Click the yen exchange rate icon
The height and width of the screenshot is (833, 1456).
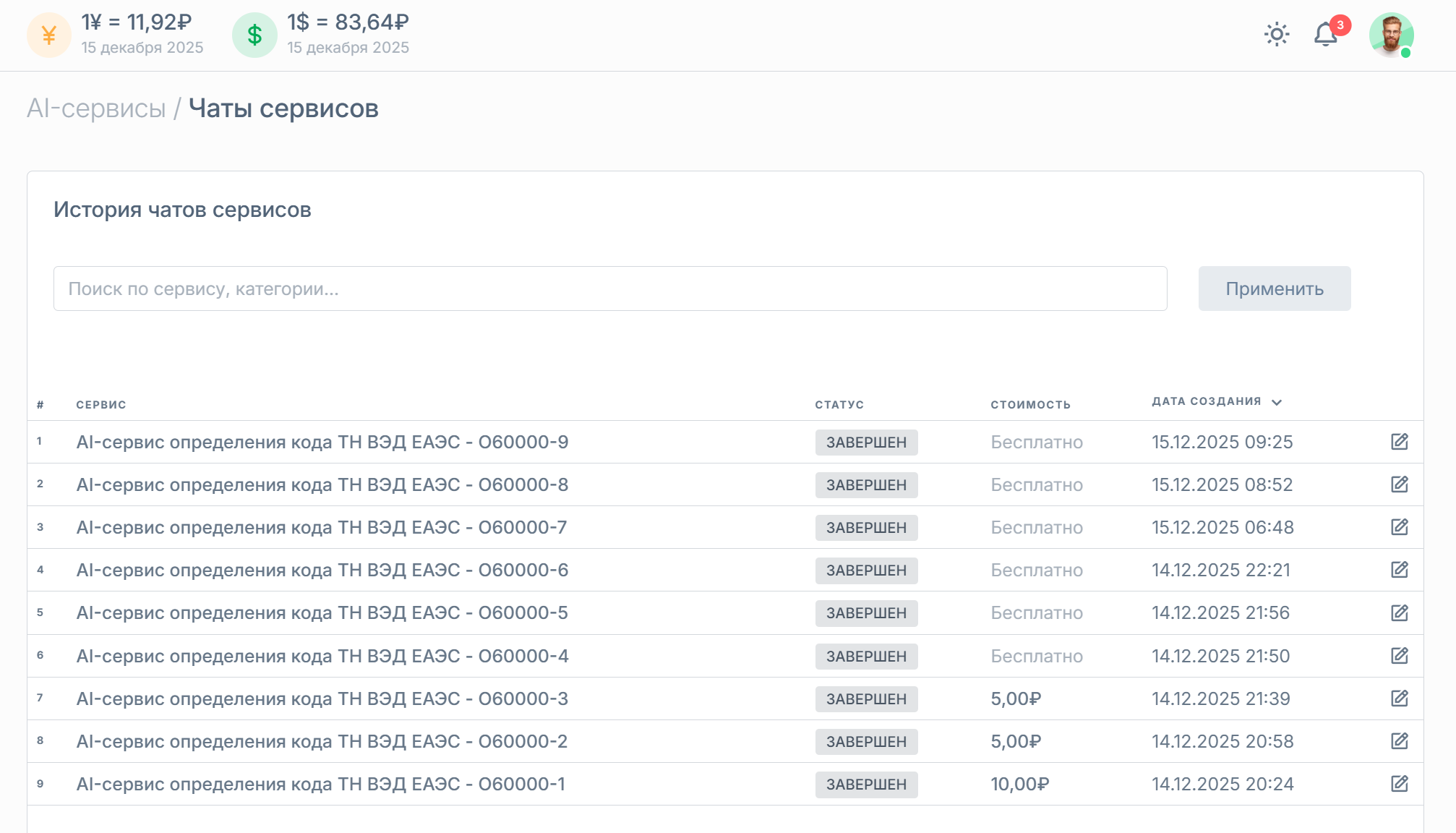(49, 35)
